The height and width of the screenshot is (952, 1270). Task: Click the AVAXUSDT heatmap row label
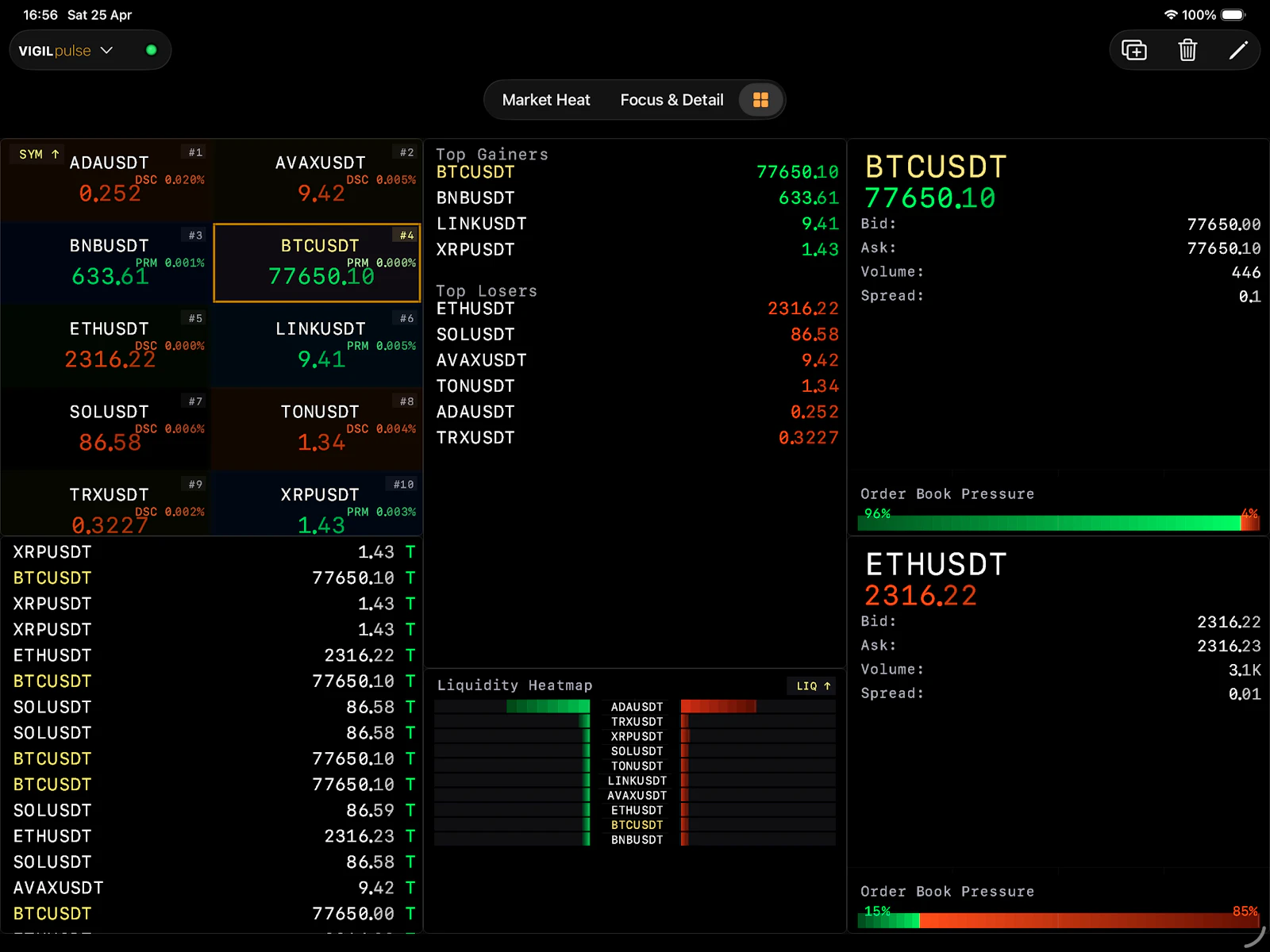coord(637,795)
